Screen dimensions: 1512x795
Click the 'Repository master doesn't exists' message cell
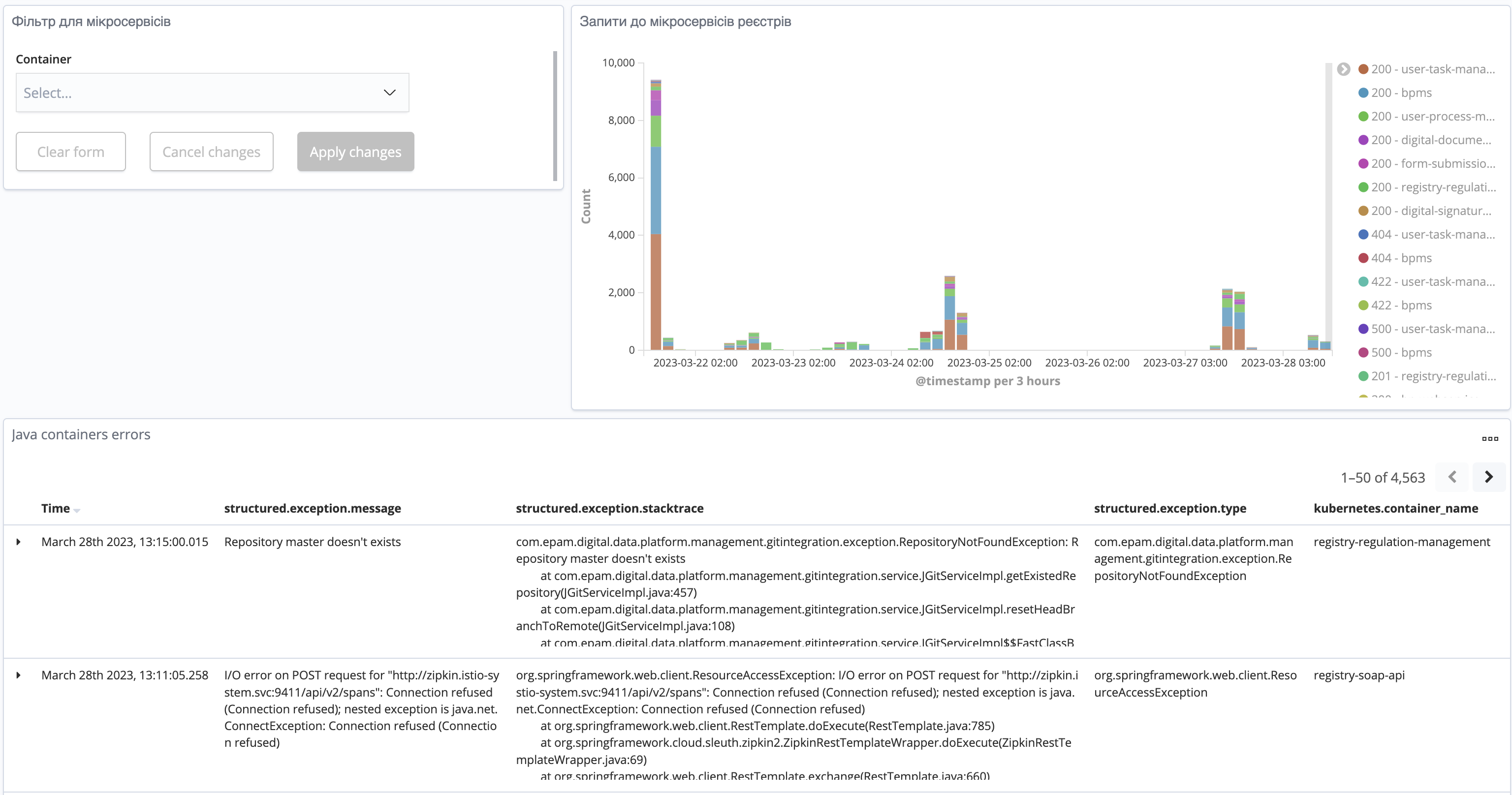(312, 542)
